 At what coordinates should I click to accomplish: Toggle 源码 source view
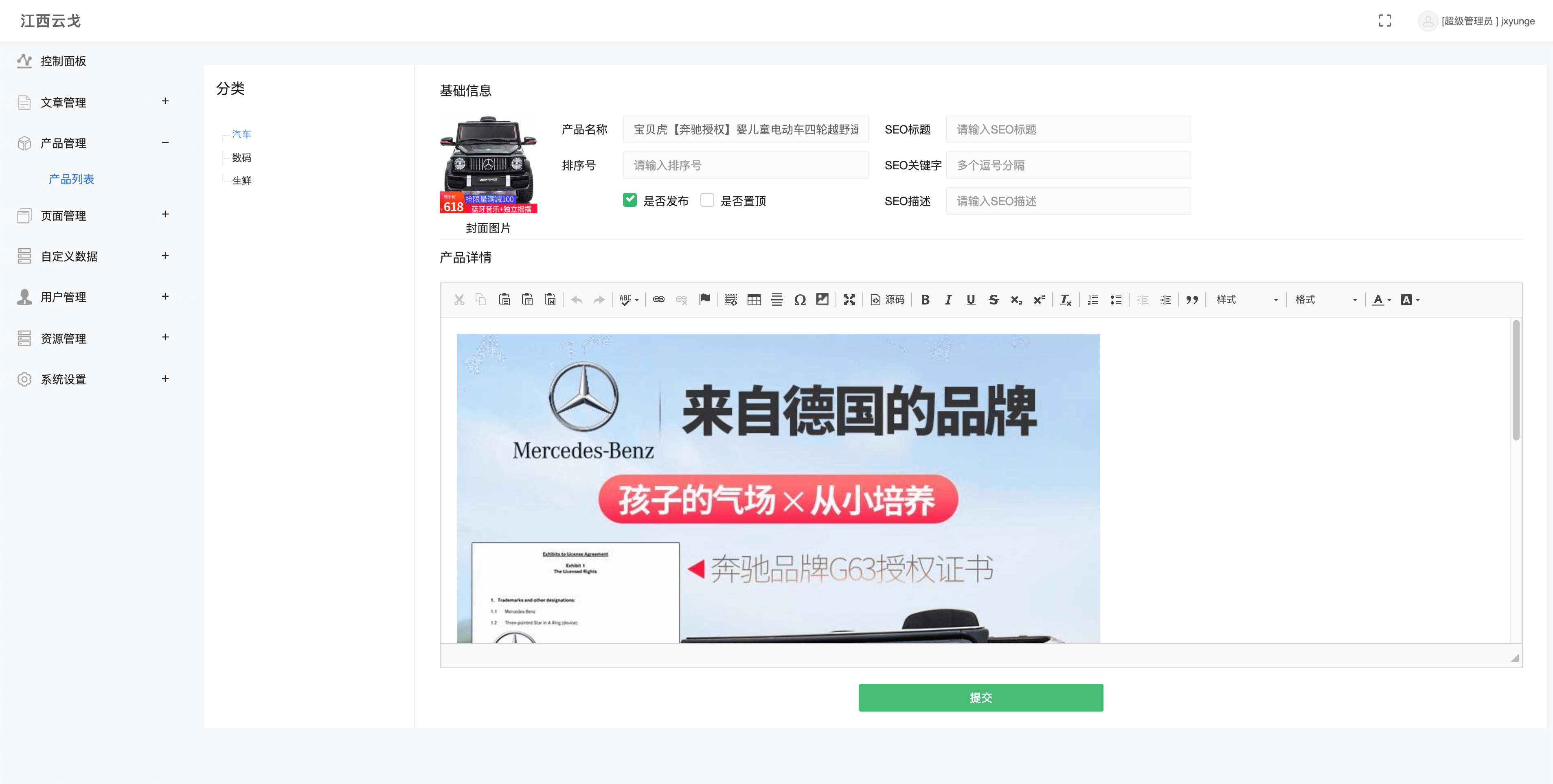887,300
